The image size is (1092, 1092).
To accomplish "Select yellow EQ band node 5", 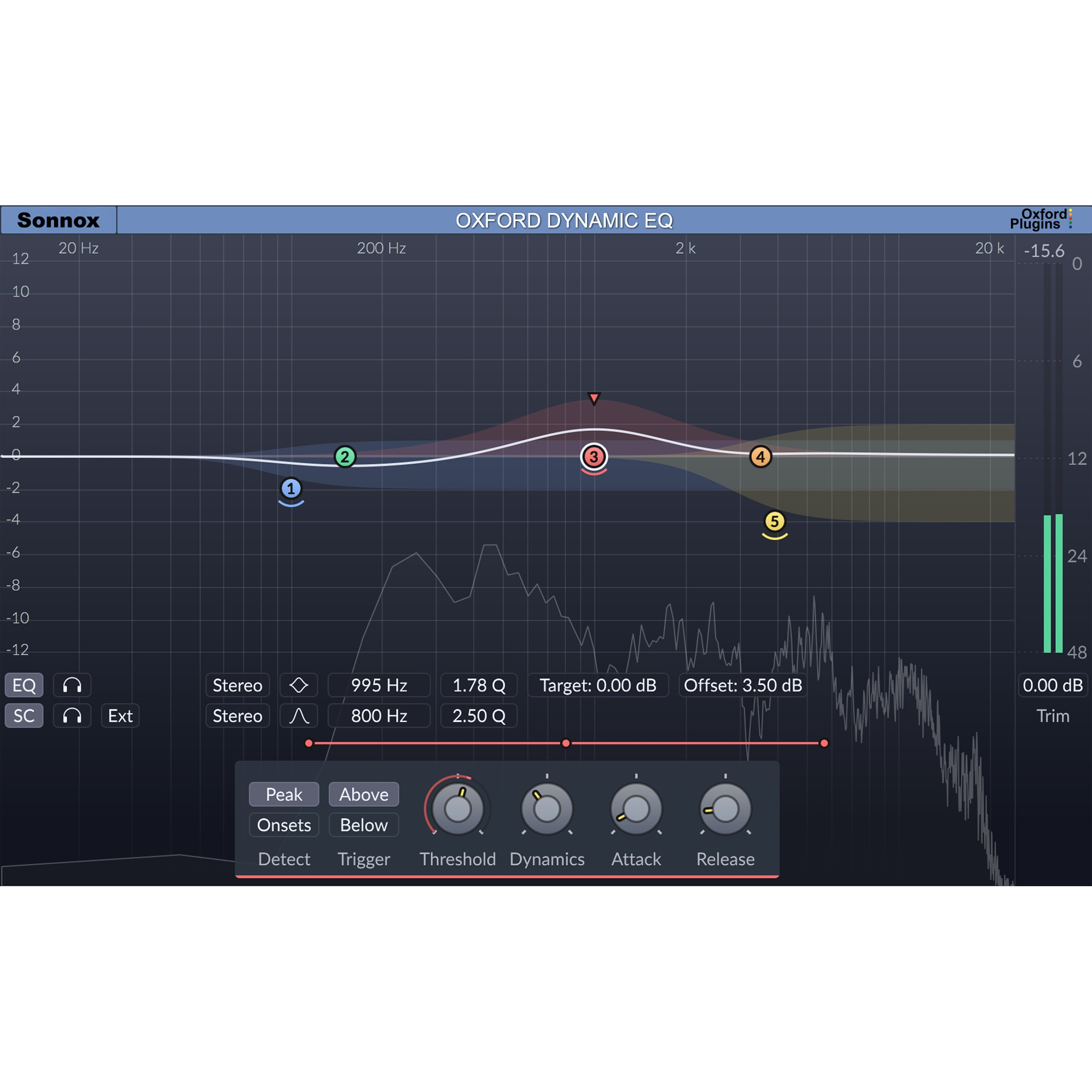I will tap(775, 521).
